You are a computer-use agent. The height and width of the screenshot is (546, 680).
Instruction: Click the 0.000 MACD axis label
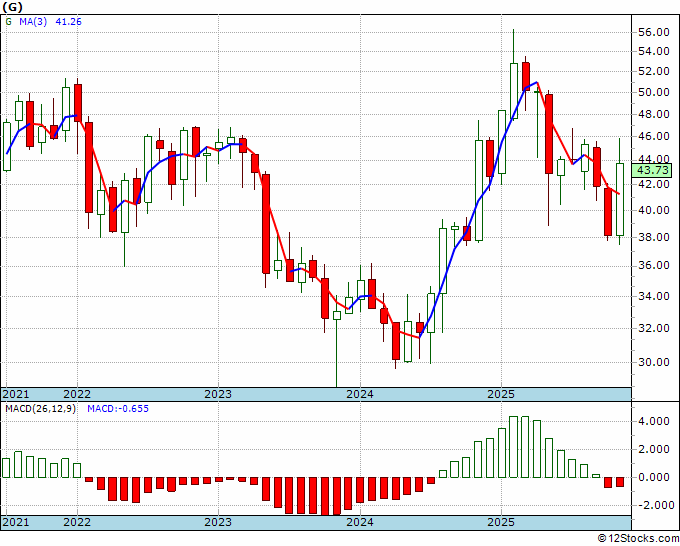[x=654, y=477]
